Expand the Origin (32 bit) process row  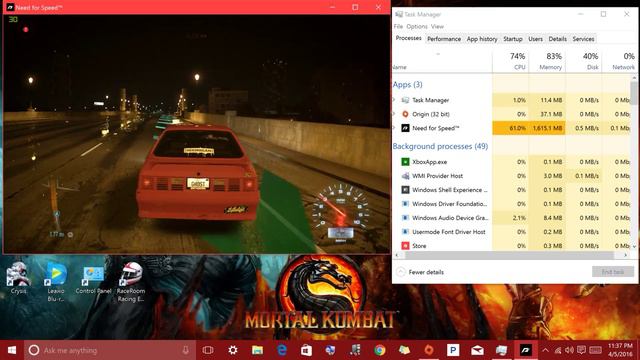[x=394, y=114]
